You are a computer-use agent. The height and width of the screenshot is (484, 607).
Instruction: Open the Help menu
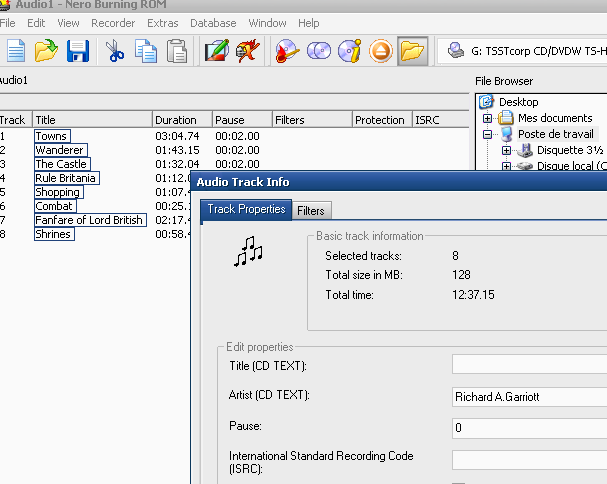[309, 23]
